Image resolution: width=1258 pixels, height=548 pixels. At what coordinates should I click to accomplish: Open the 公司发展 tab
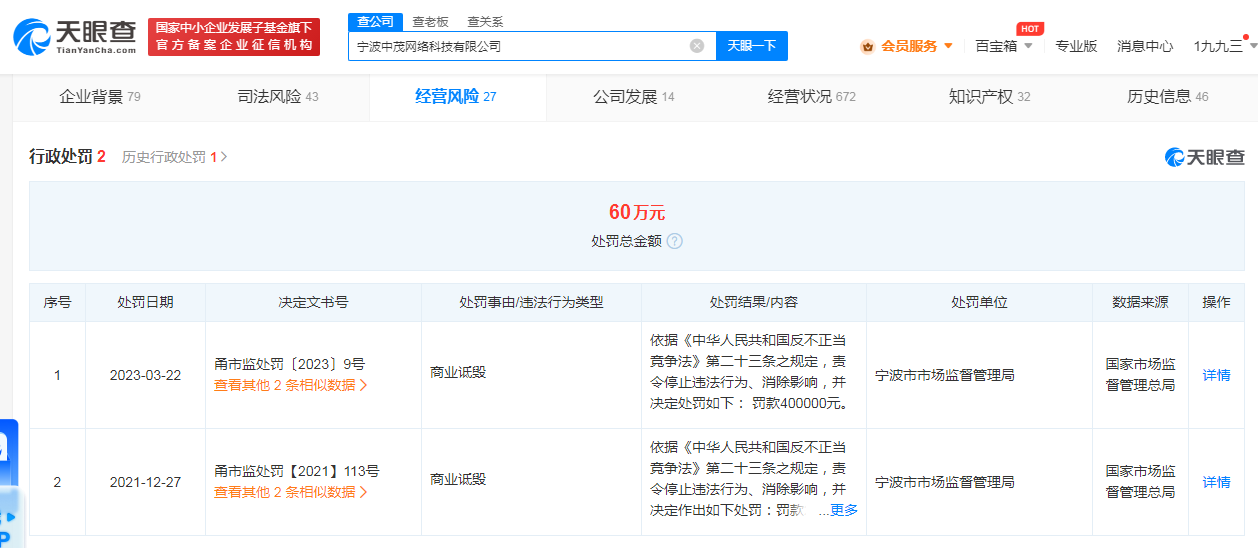point(634,97)
